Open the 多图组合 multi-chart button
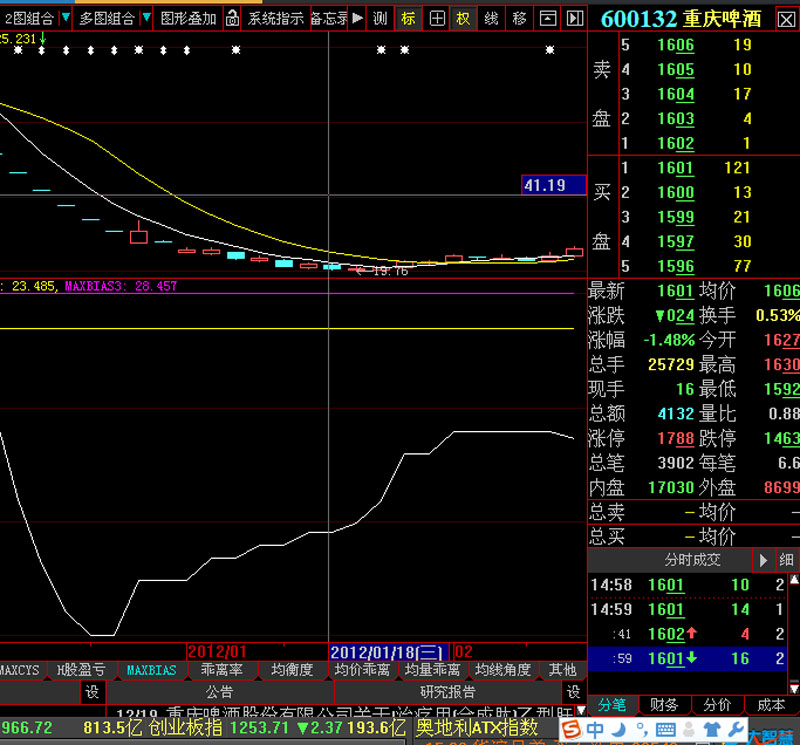The width and height of the screenshot is (800, 745). coord(107,19)
